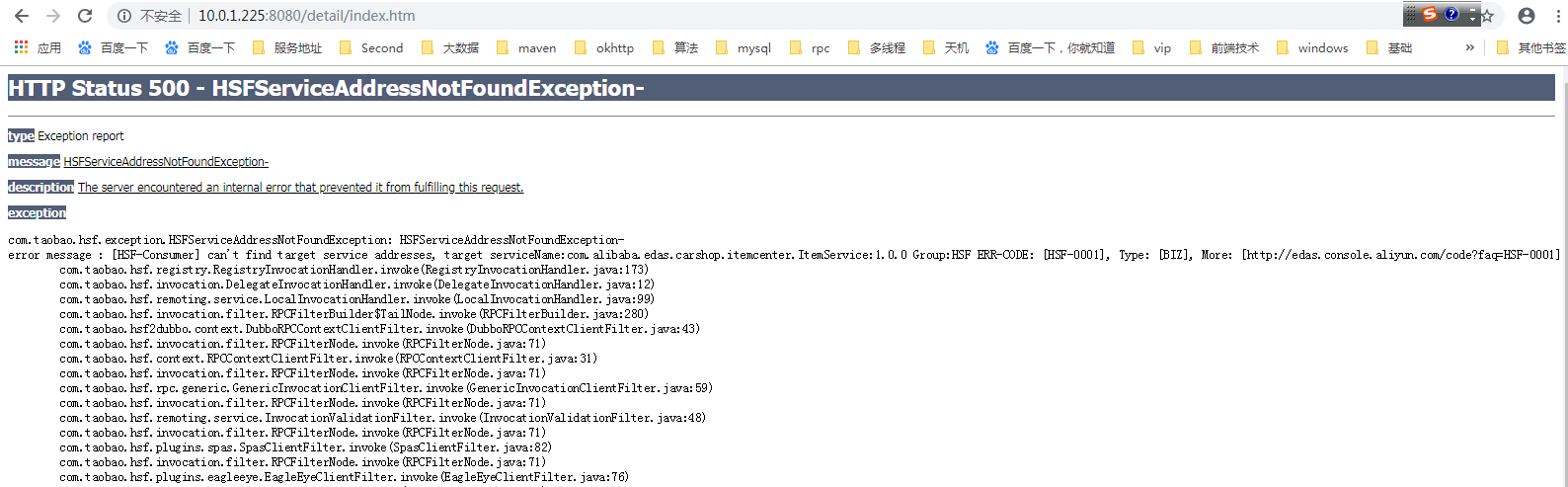Click the underlined HSFServiceAddressNotFoundException- message

tap(166, 162)
